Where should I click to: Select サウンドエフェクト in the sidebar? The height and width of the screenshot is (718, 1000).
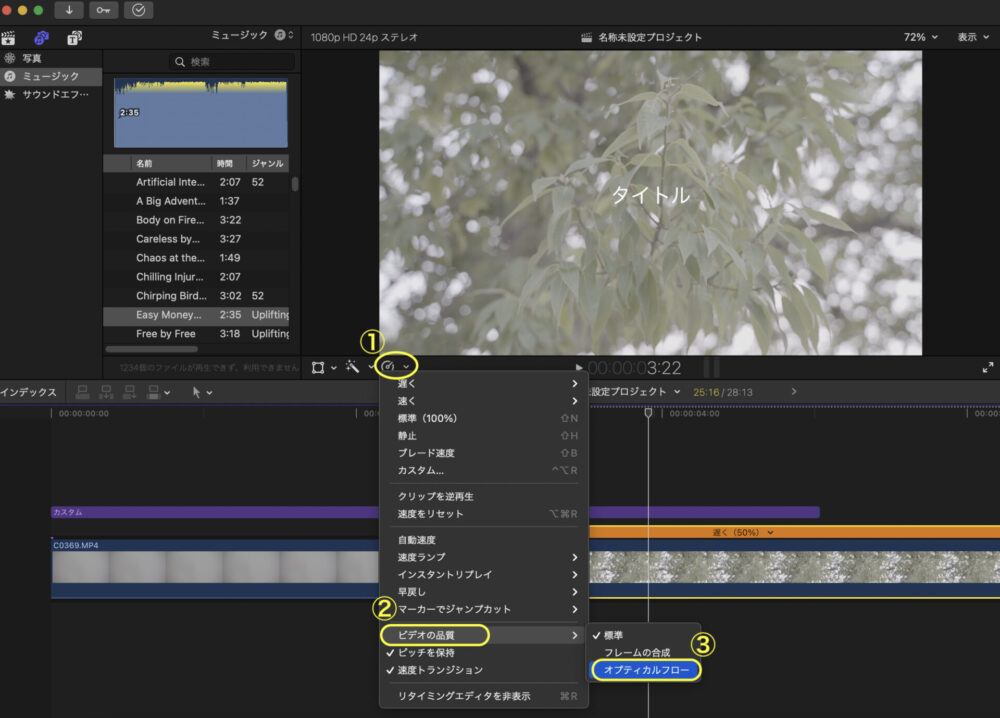55,95
